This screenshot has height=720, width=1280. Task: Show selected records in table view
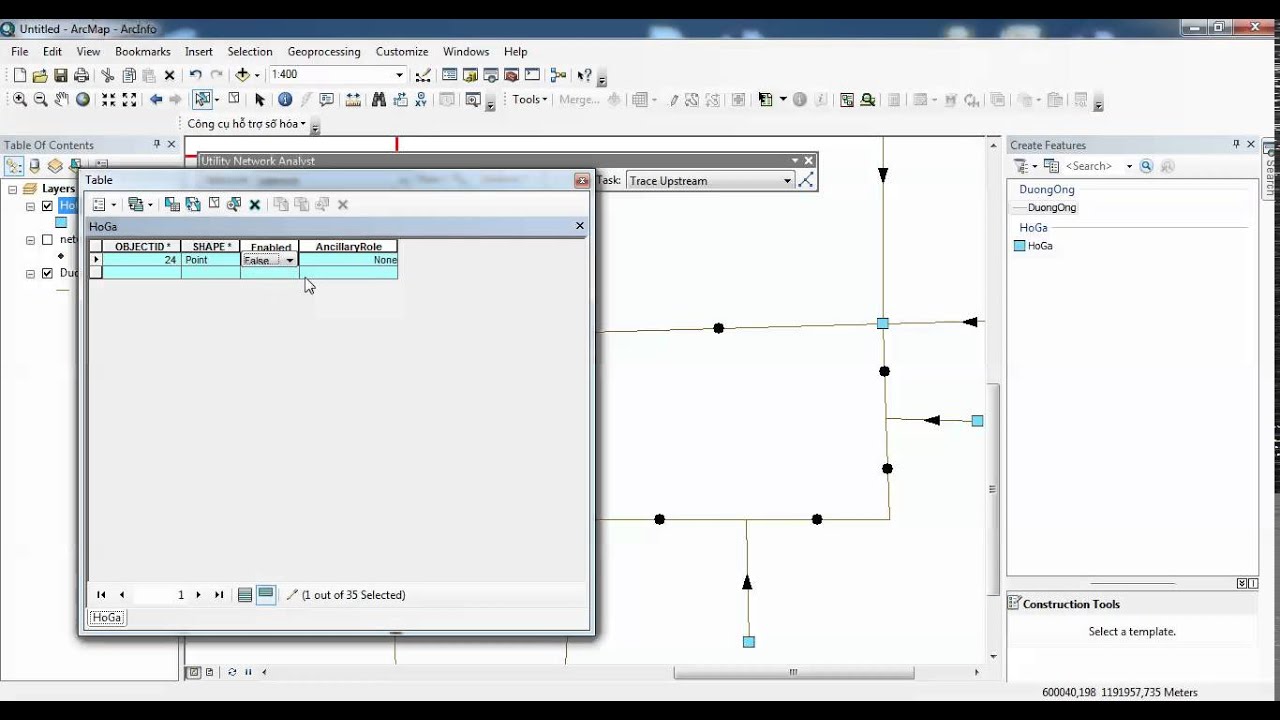click(x=266, y=595)
